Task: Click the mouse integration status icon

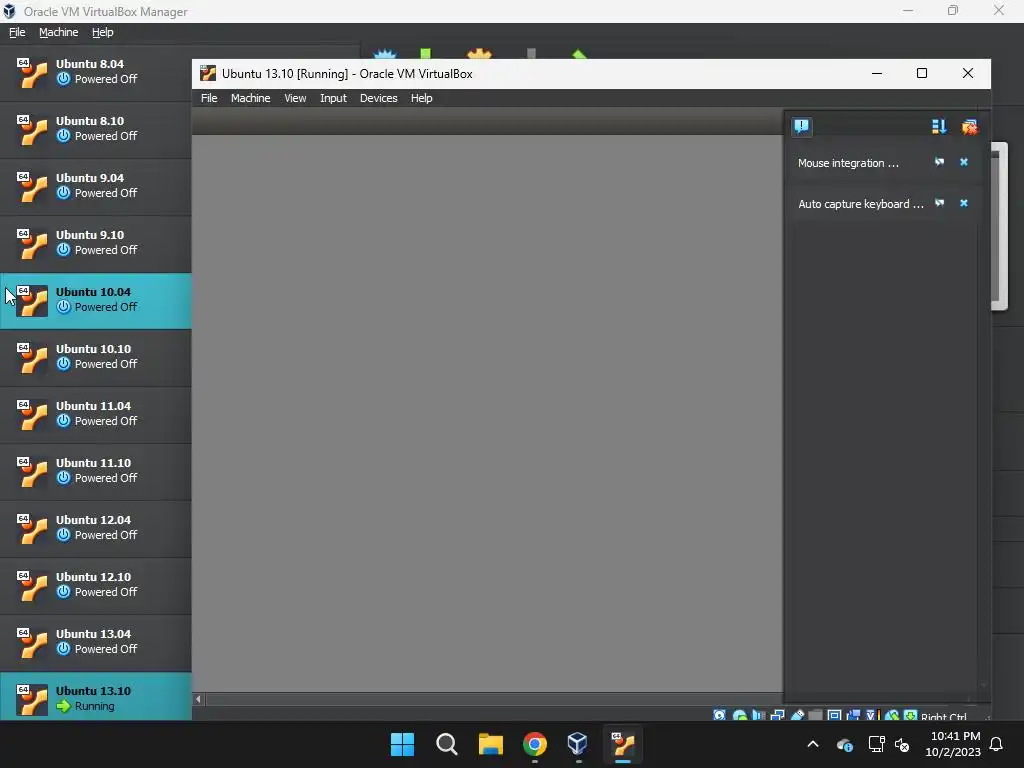Action: click(891, 715)
